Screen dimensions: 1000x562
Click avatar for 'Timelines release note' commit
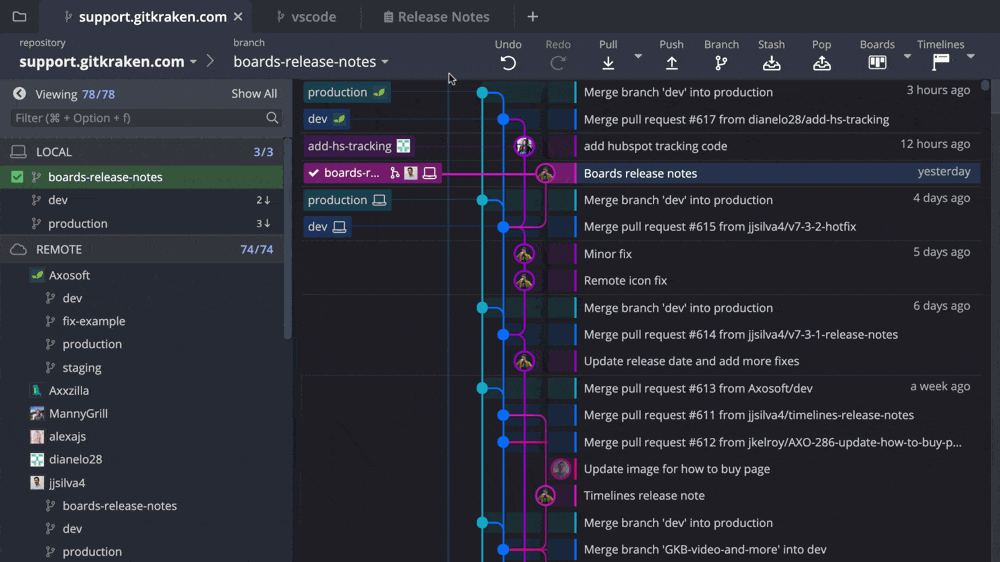pyautogui.click(x=545, y=496)
